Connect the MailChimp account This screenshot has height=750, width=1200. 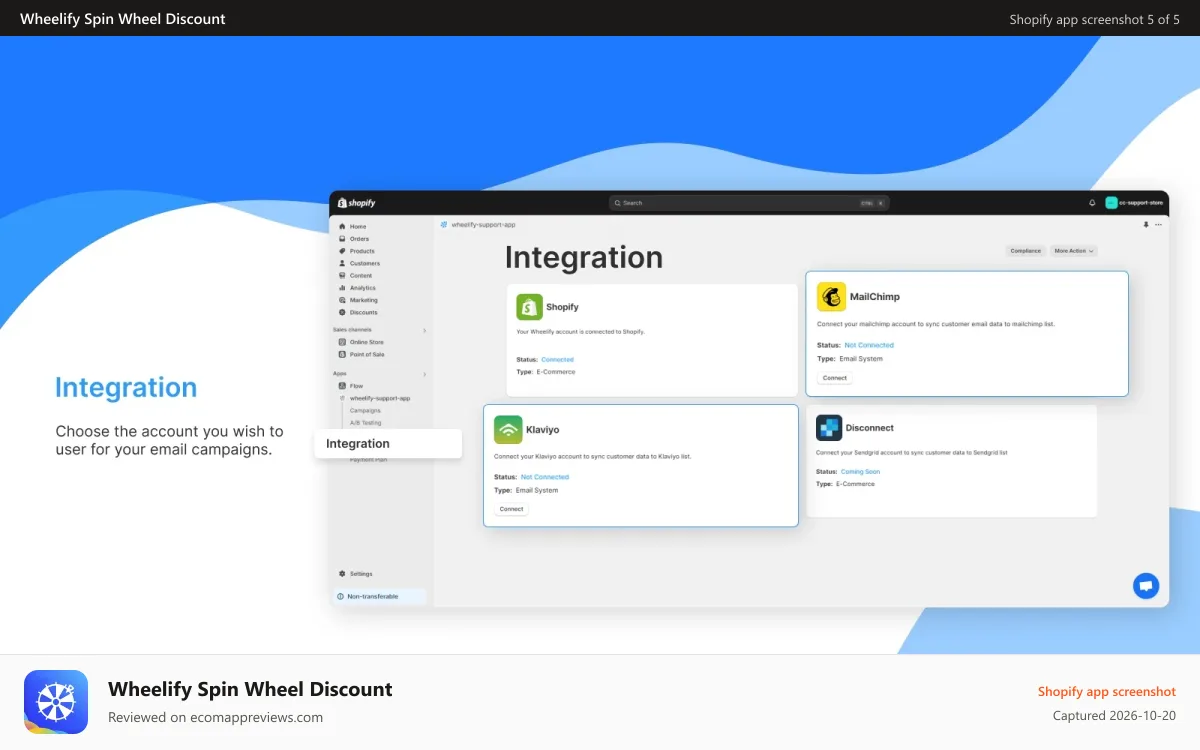click(835, 378)
